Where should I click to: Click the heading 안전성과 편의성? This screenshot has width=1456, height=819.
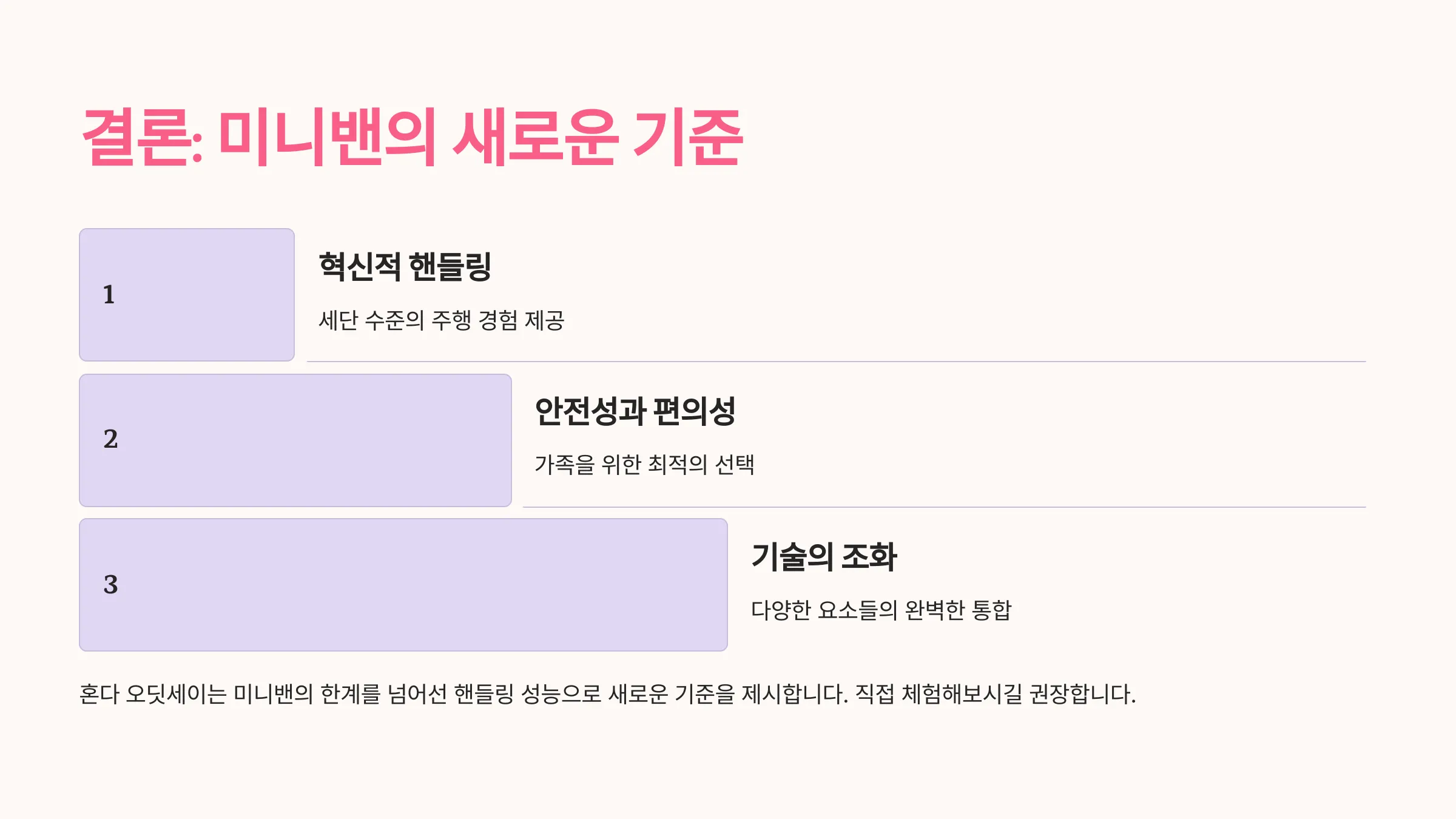635,411
